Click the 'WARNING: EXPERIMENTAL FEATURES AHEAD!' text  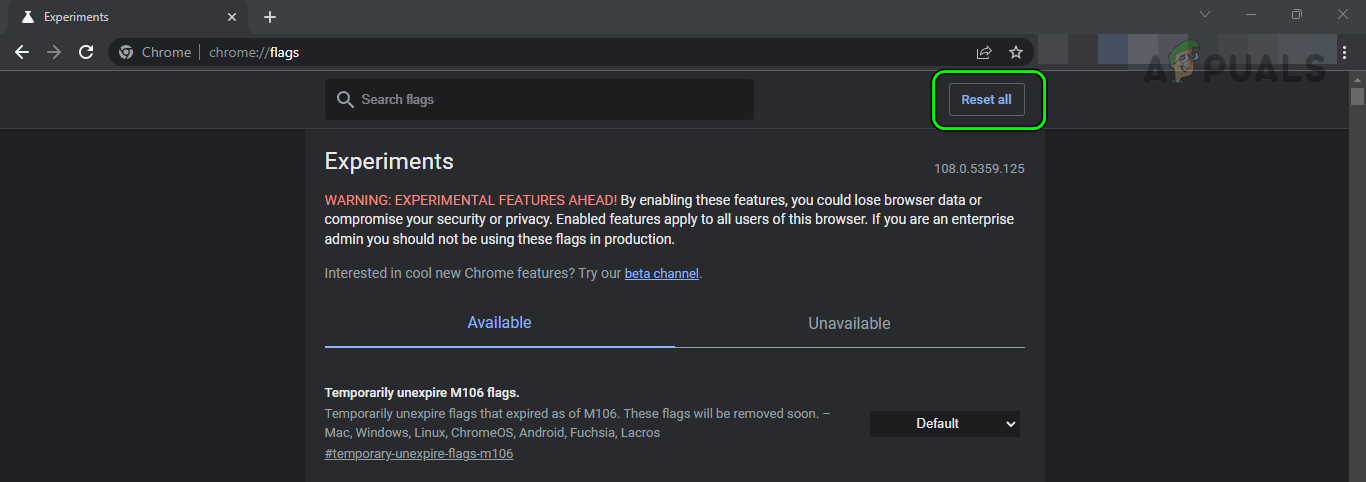[471, 200]
